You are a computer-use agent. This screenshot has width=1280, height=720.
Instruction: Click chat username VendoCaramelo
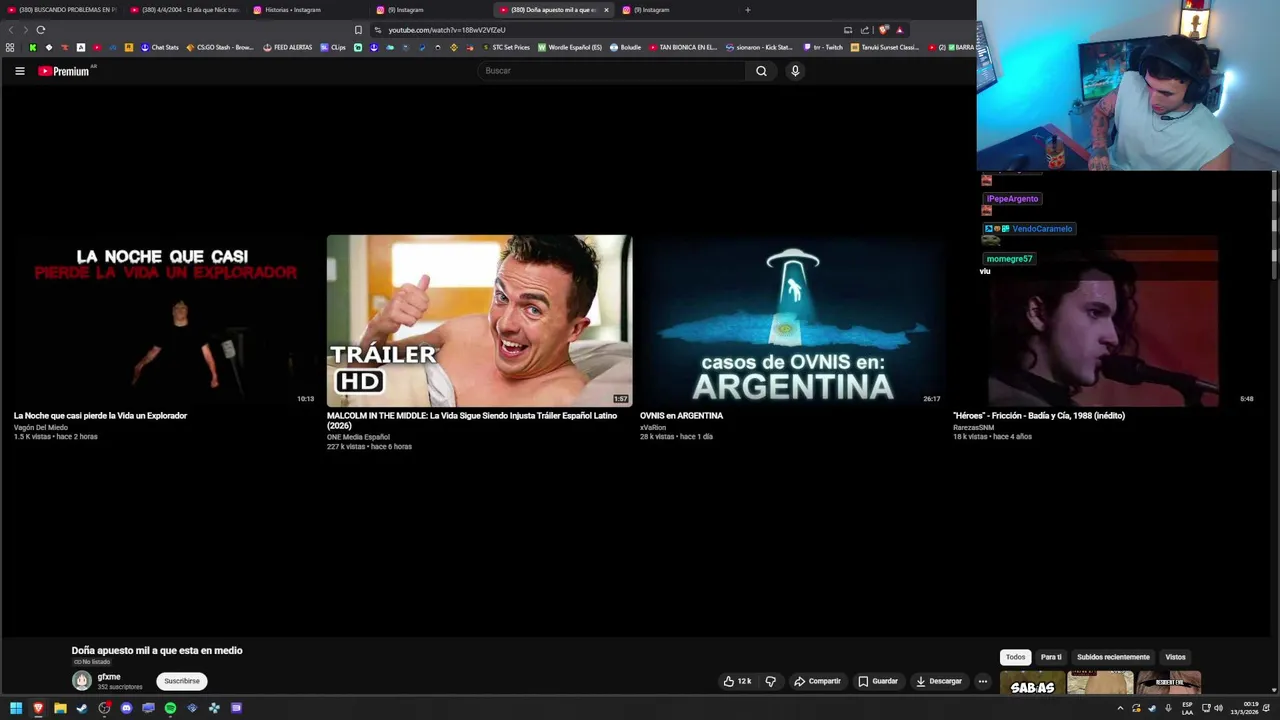tap(1041, 229)
